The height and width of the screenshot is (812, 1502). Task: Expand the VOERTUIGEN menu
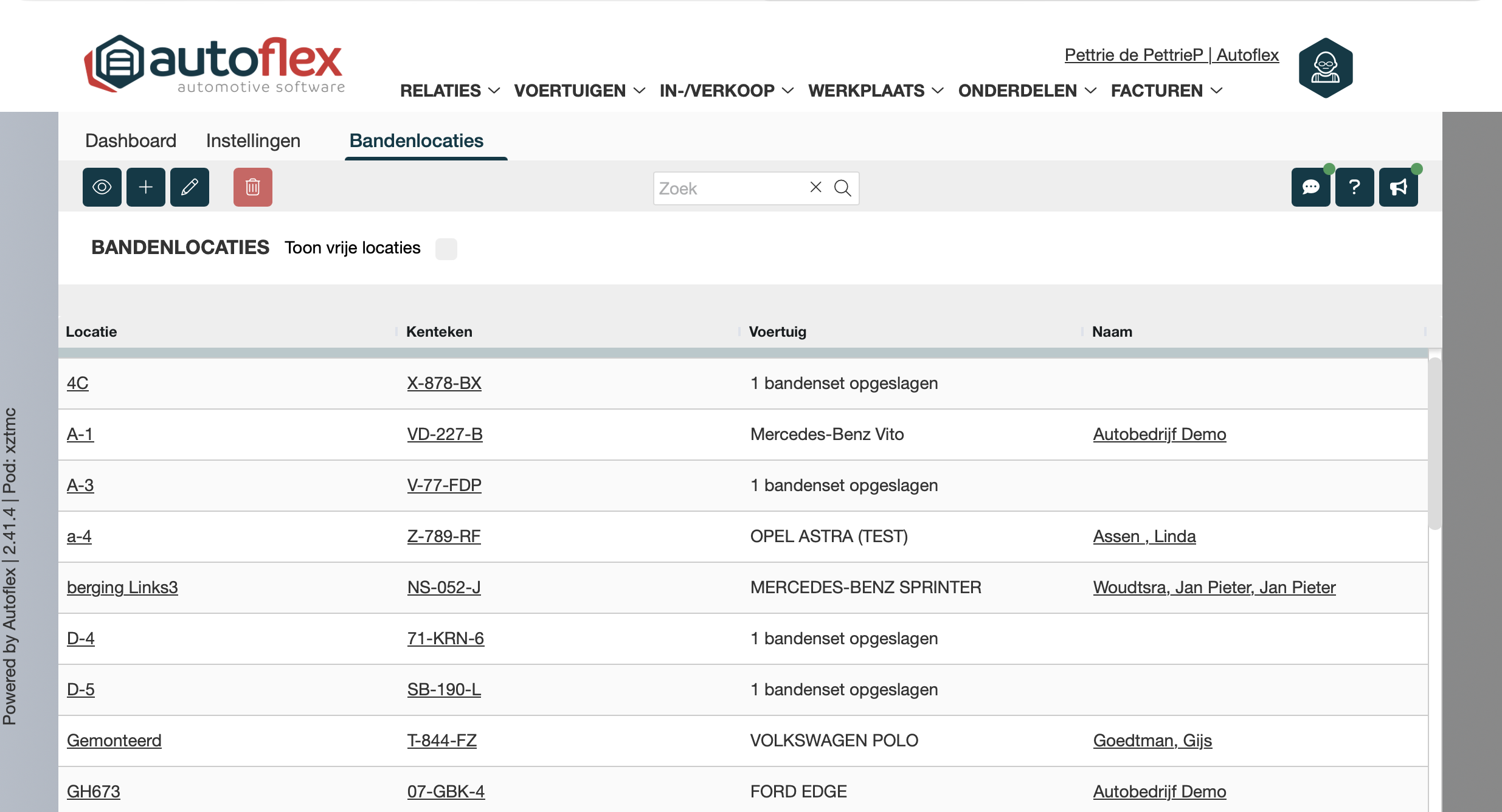pyautogui.click(x=580, y=91)
